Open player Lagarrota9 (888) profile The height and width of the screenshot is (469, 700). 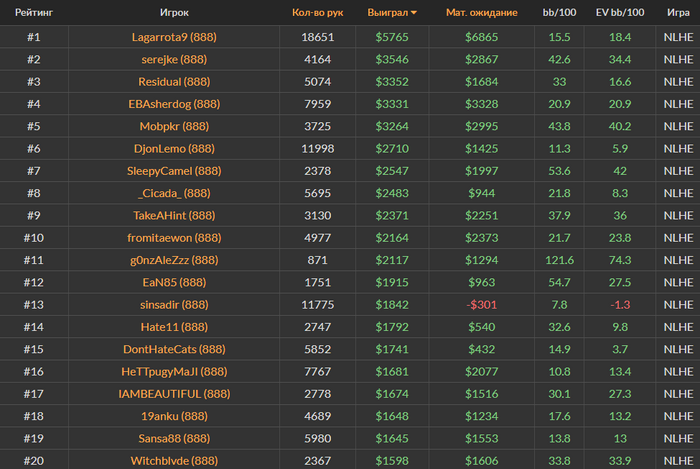click(x=174, y=37)
